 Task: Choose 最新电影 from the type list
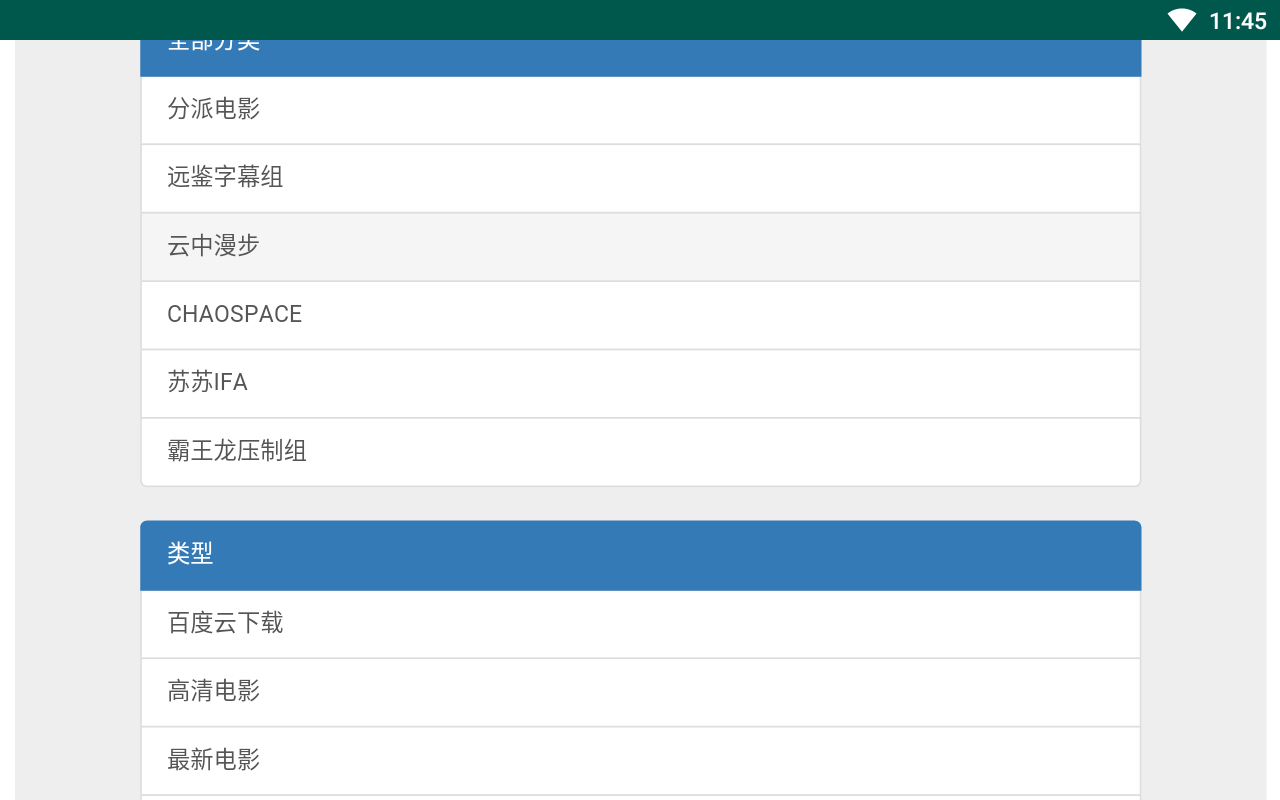[640, 761]
